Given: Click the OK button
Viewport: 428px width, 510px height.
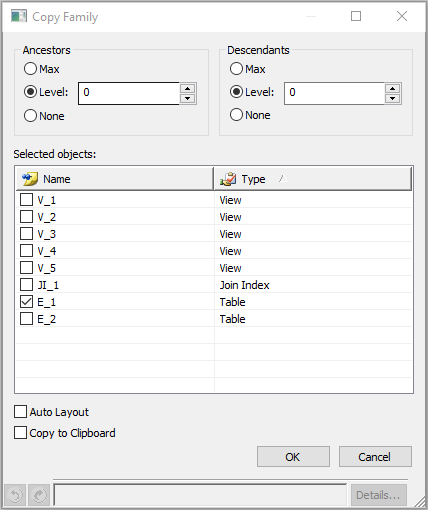Looking at the screenshot, I should click(x=293, y=457).
